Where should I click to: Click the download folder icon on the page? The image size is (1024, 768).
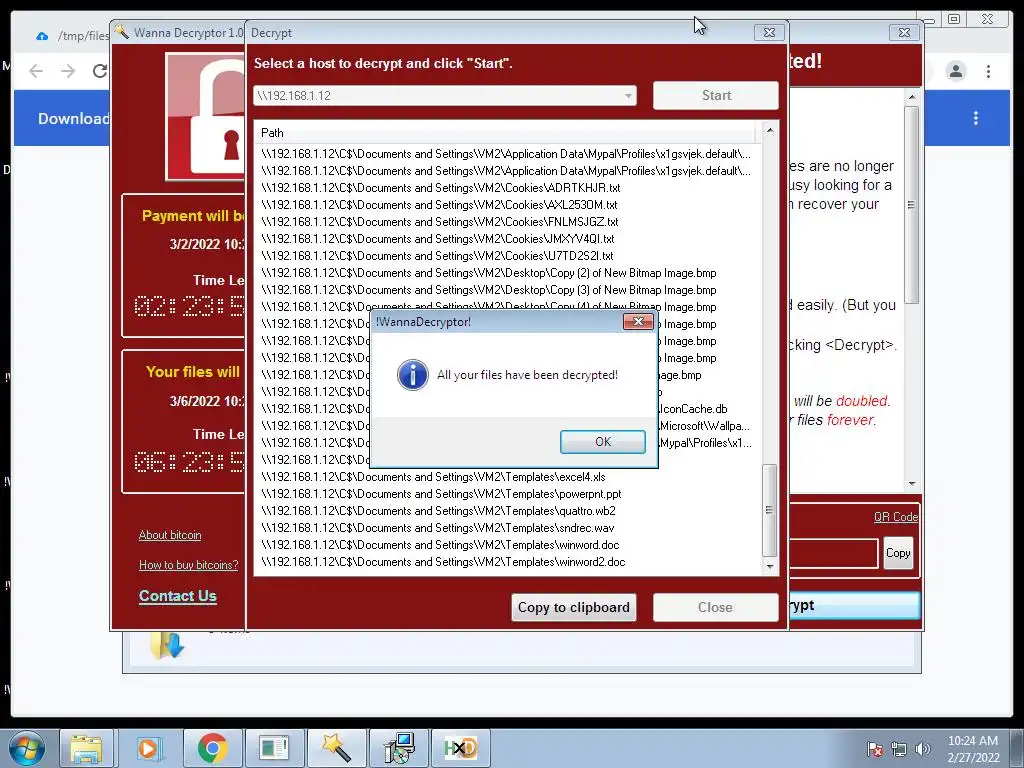167,645
